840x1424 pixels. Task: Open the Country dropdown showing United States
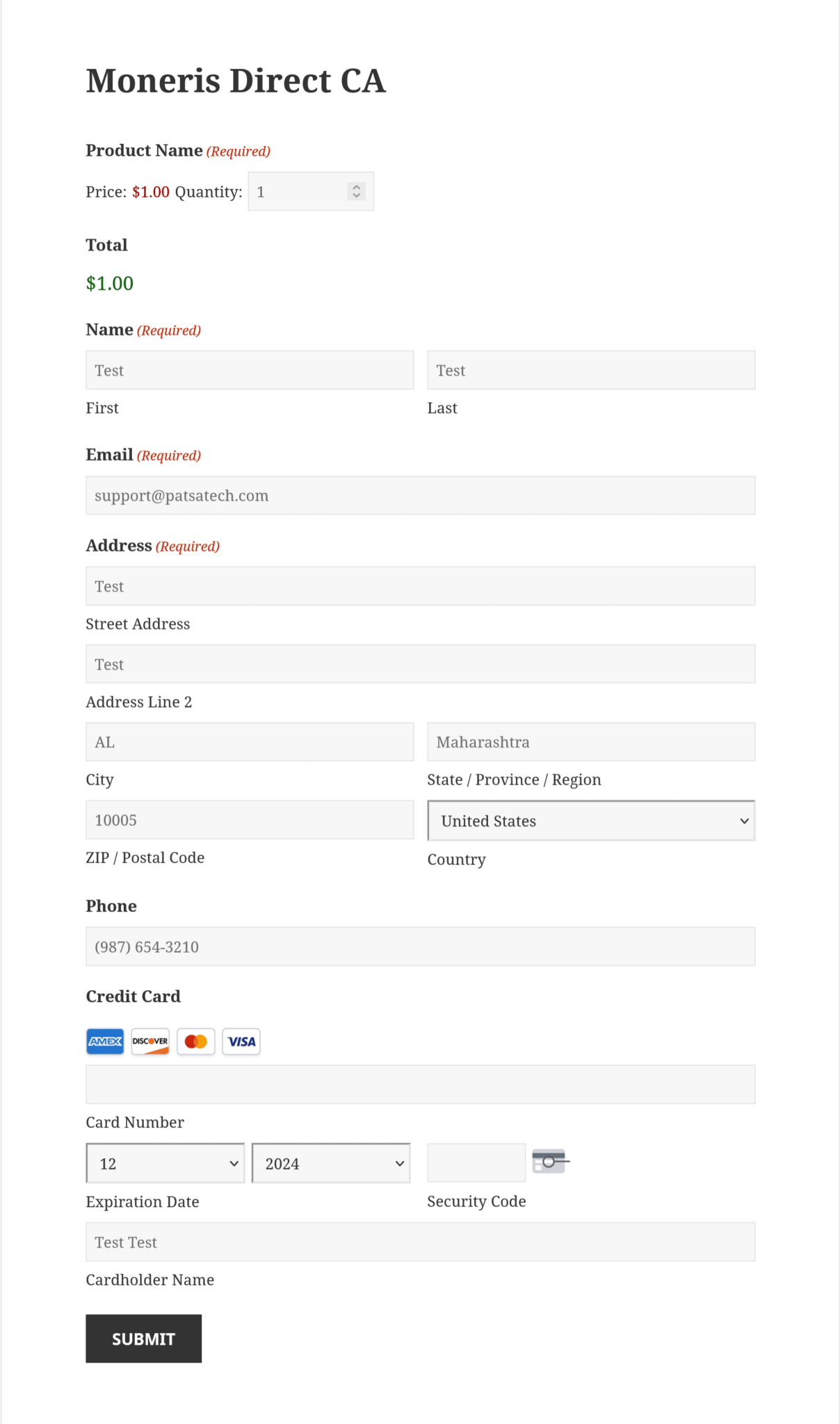(590, 820)
